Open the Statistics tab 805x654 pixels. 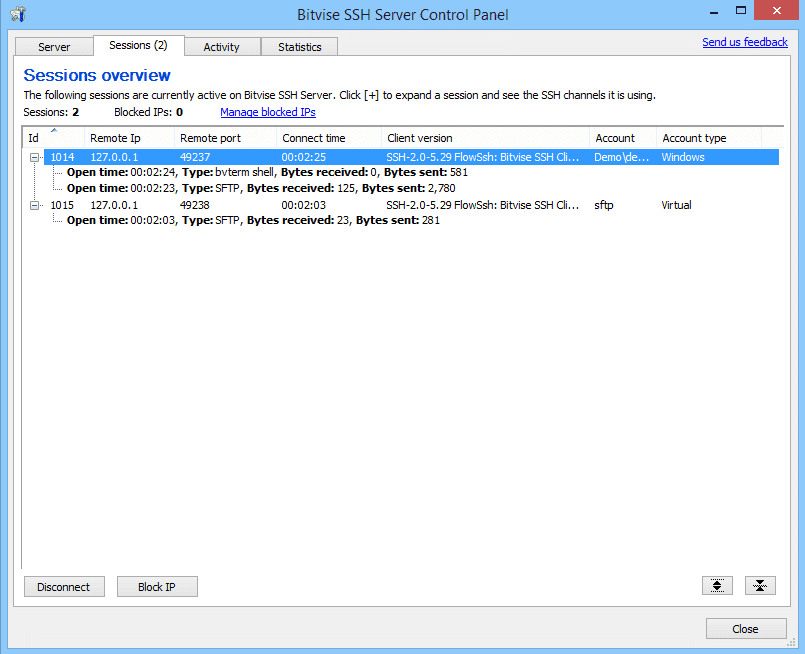pyautogui.click(x=300, y=47)
